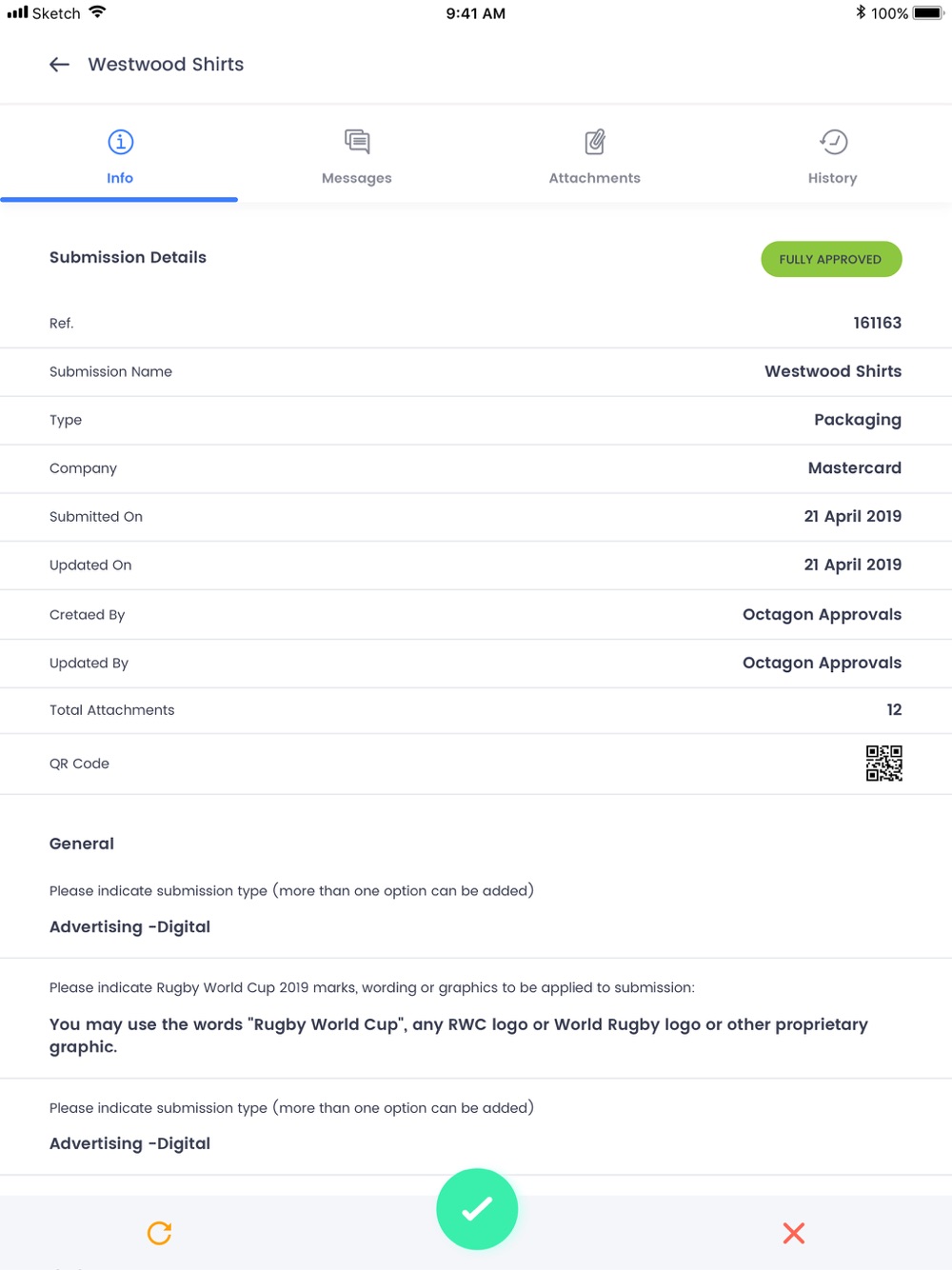Open the Attachments tab label
This screenshot has width=952, height=1270.
[x=595, y=178]
